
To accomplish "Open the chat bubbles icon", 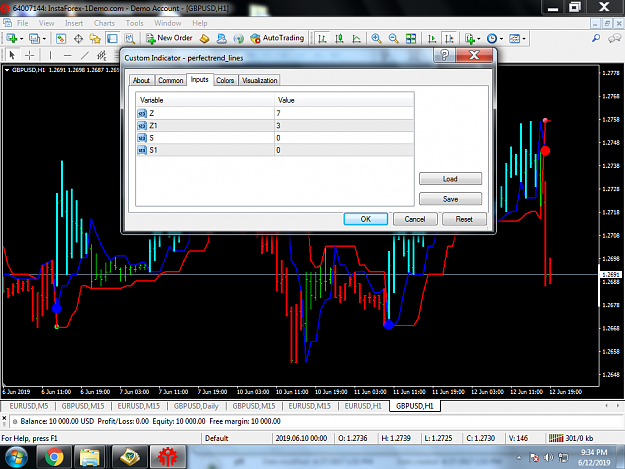I will point(614,38).
